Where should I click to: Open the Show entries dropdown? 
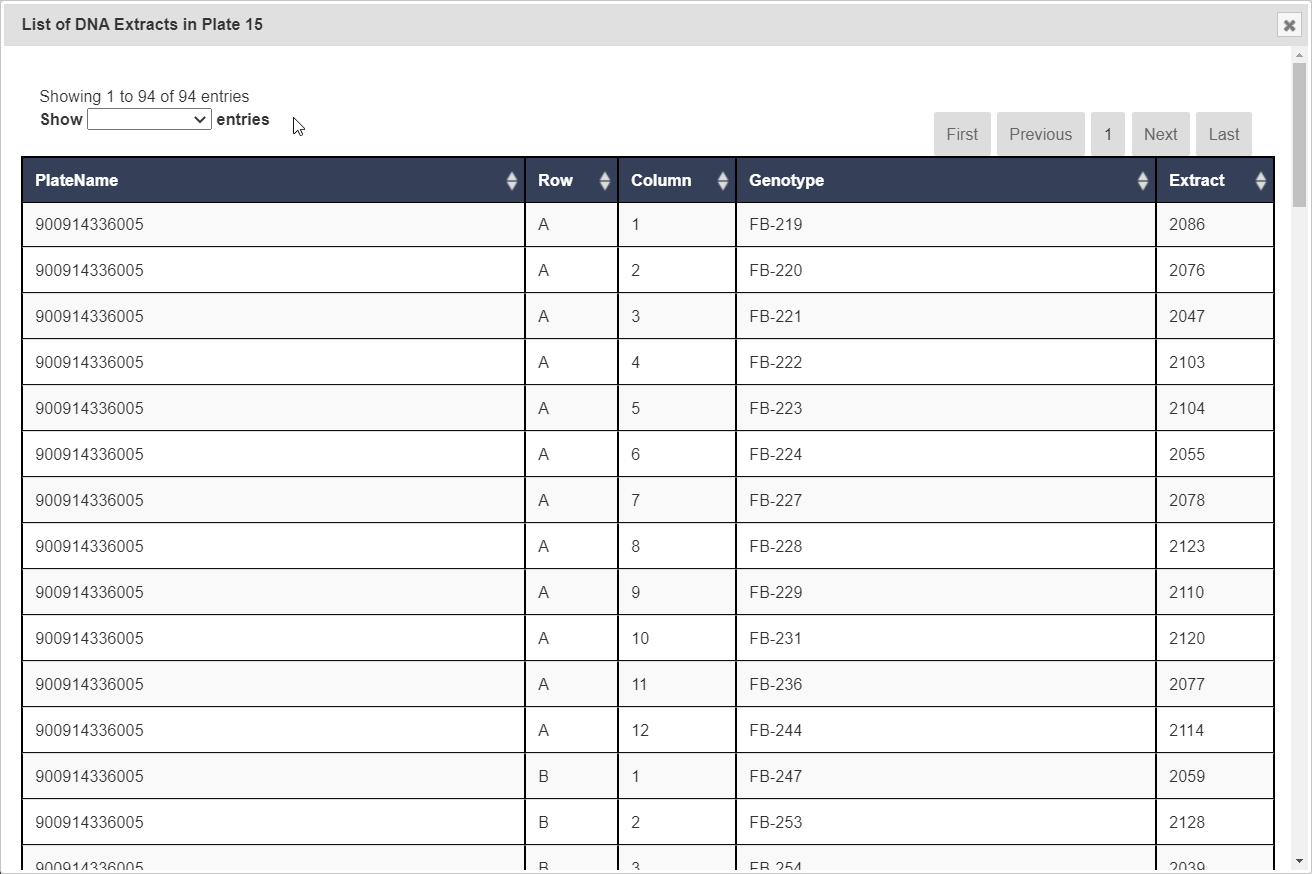tap(149, 120)
